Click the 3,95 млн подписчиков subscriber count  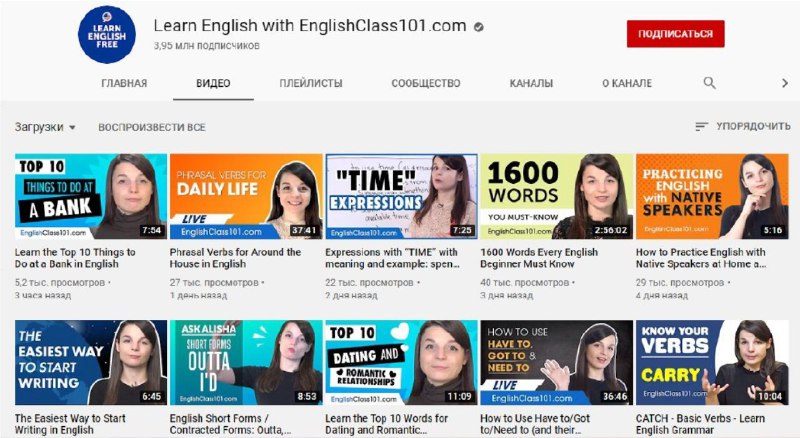point(207,45)
